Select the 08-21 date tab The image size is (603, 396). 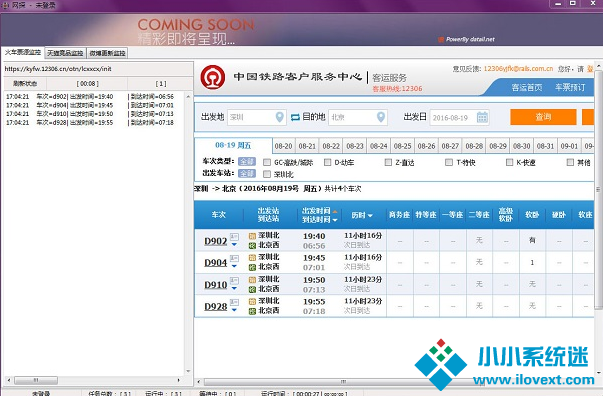coord(307,146)
